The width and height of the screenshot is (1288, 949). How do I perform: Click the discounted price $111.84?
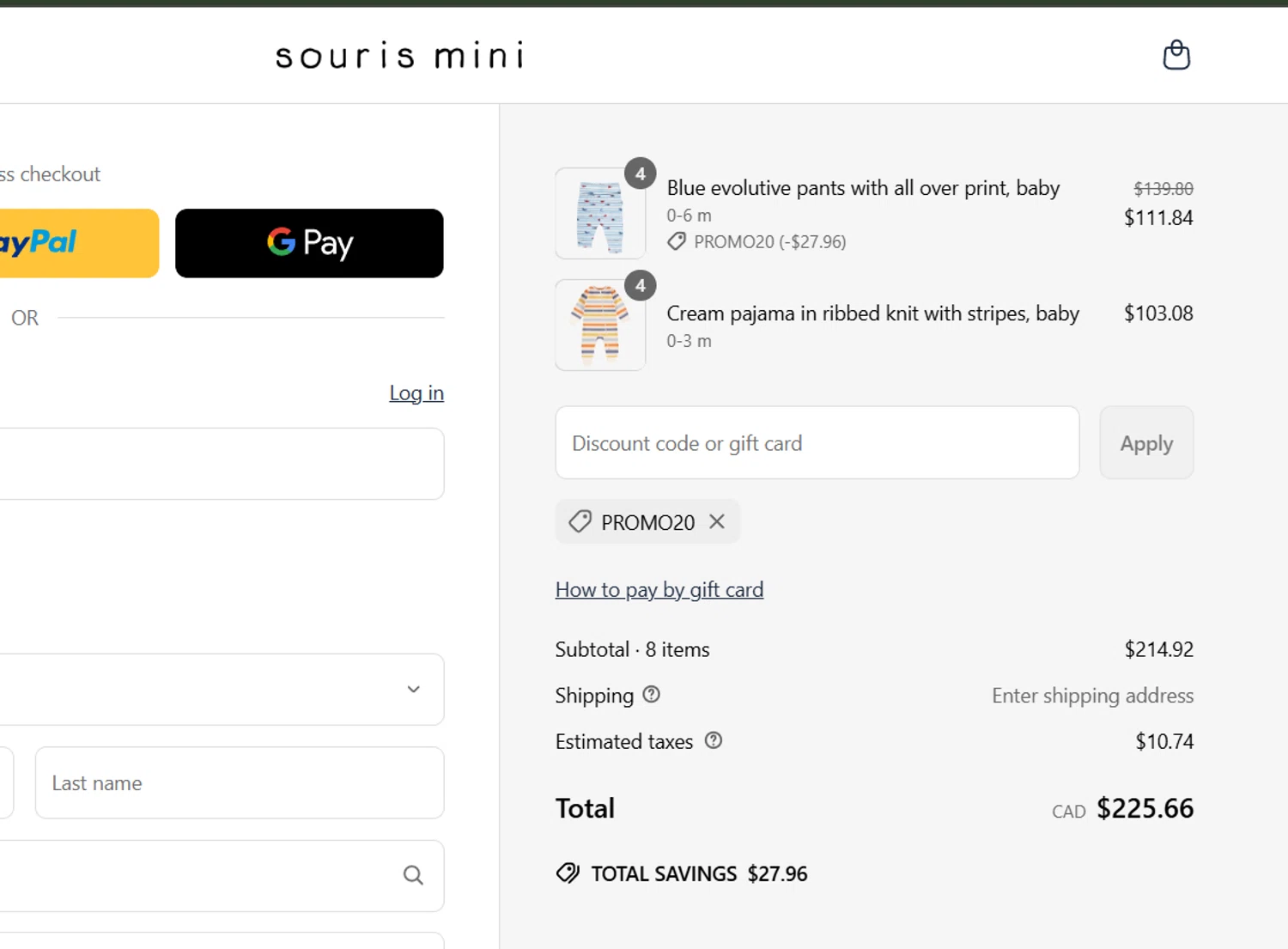pyautogui.click(x=1158, y=217)
